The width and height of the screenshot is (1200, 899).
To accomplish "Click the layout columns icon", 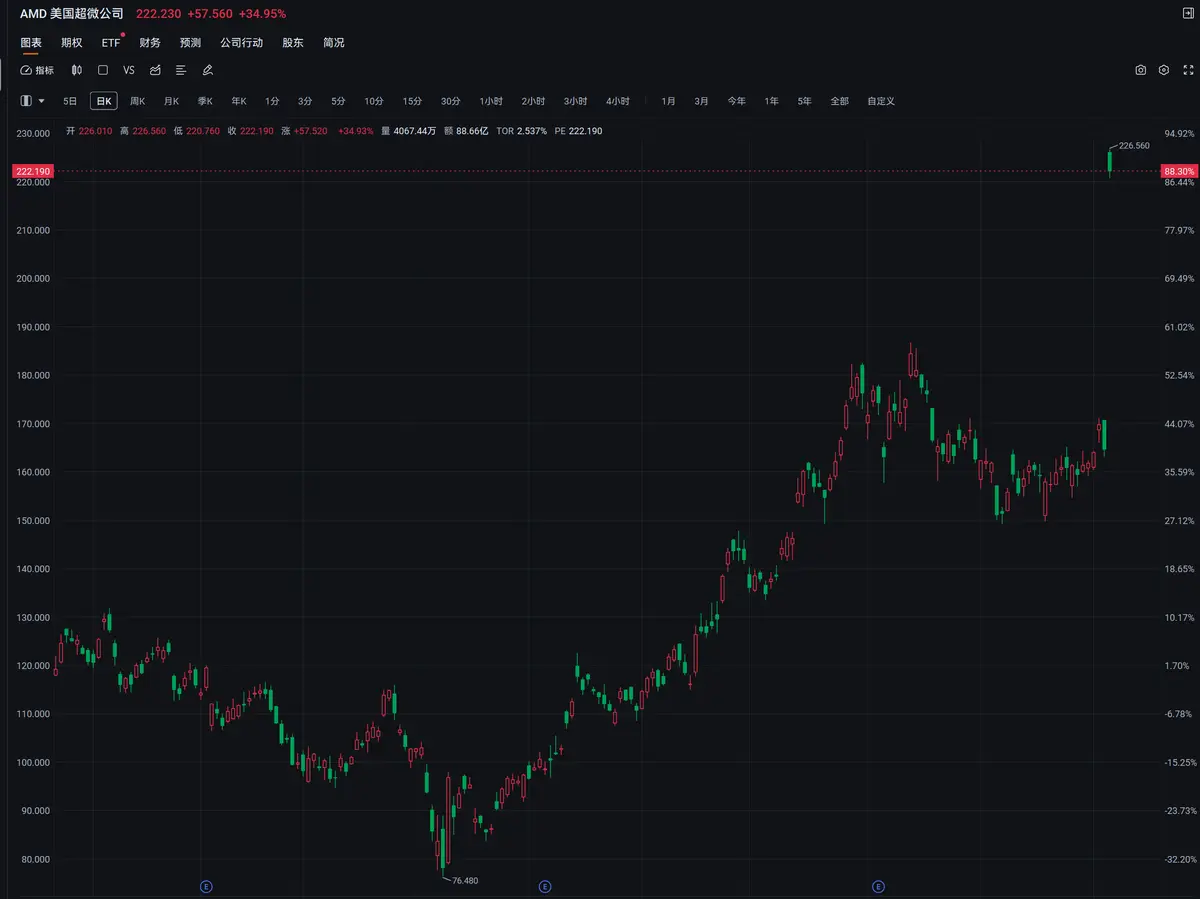I will coord(26,101).
